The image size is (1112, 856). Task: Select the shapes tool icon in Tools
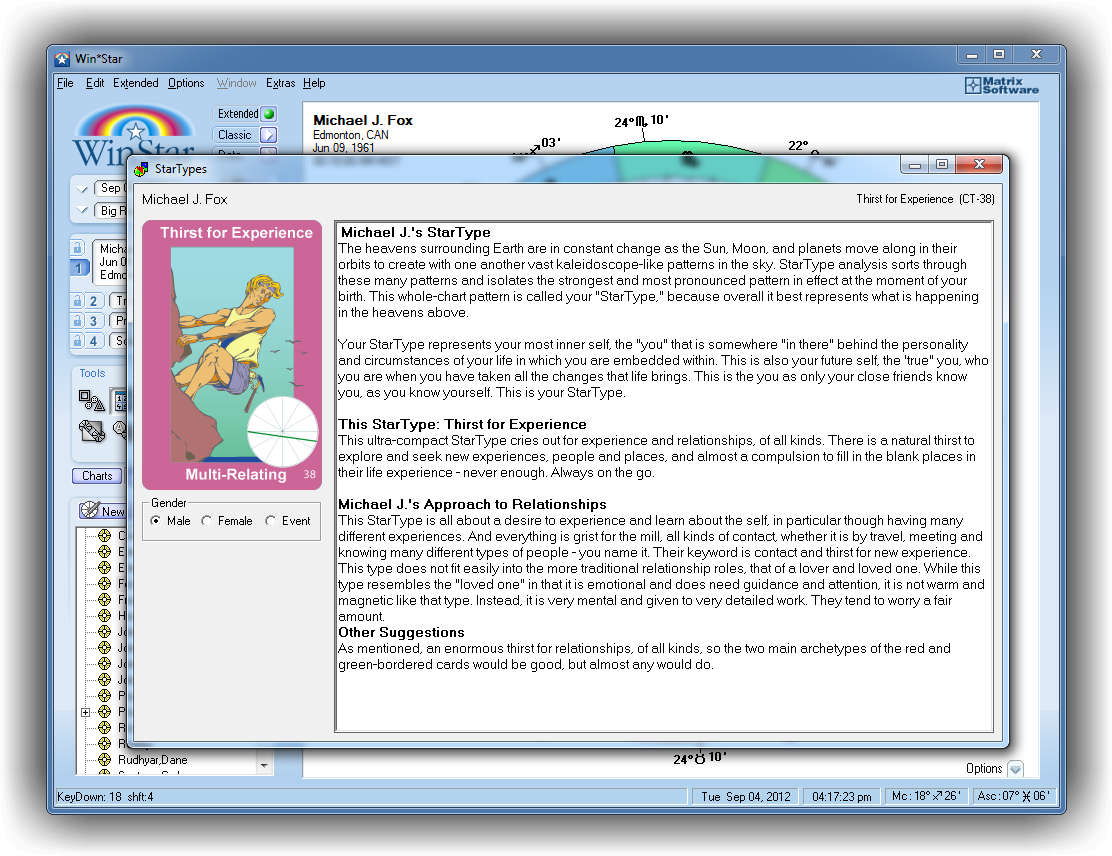point(92,401)
